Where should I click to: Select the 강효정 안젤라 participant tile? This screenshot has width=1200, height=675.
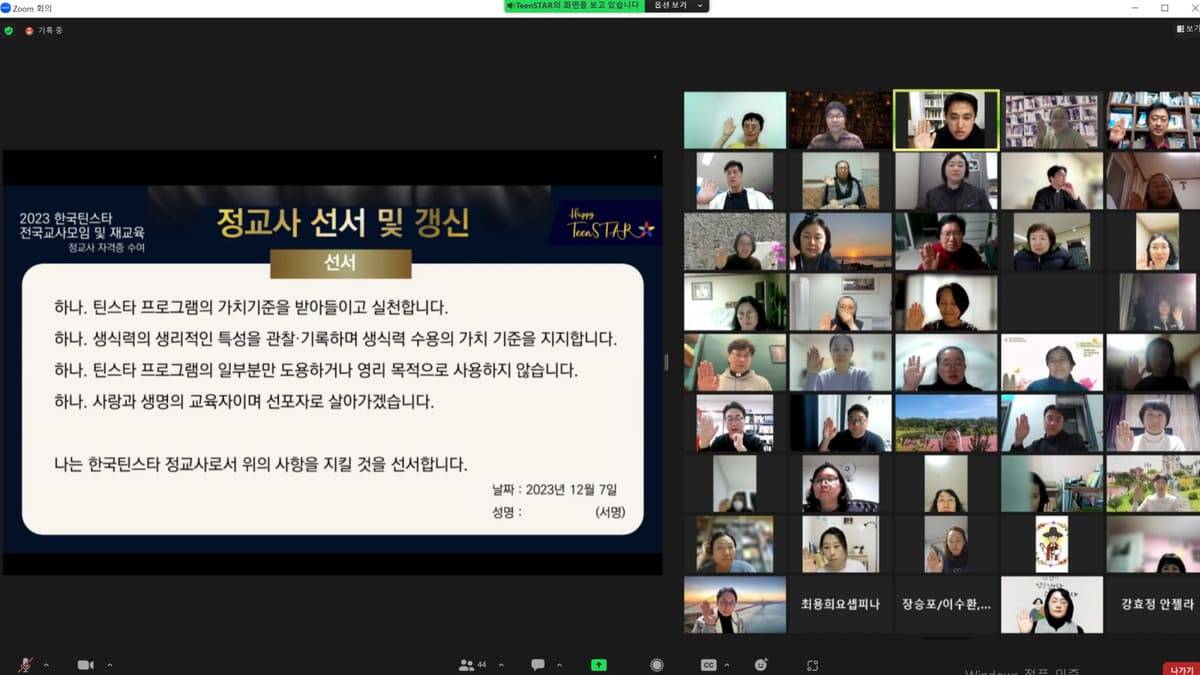click(1158, 605)
